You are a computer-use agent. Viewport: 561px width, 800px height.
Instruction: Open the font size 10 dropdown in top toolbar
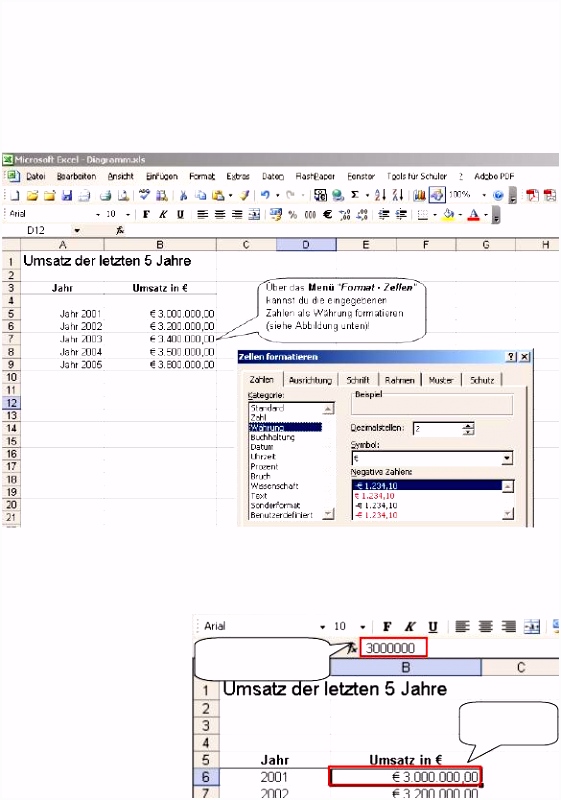click(128, 215)
